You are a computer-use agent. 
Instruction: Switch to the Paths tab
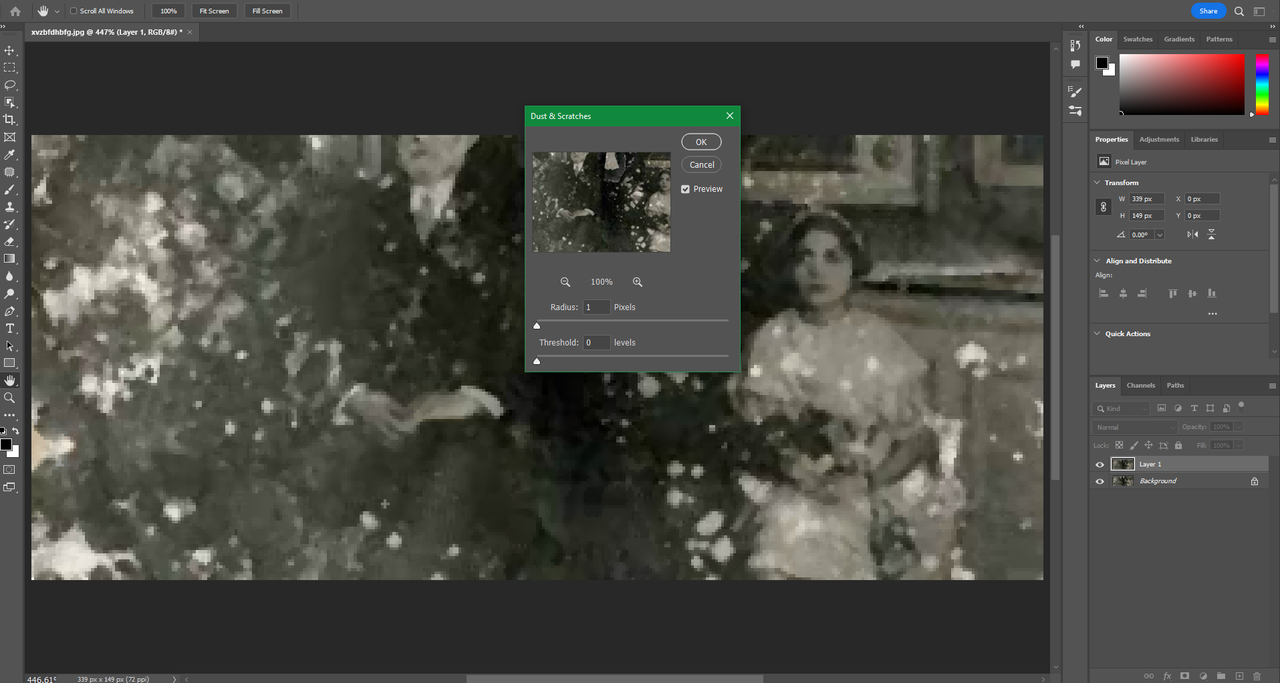click(1175, 385)
